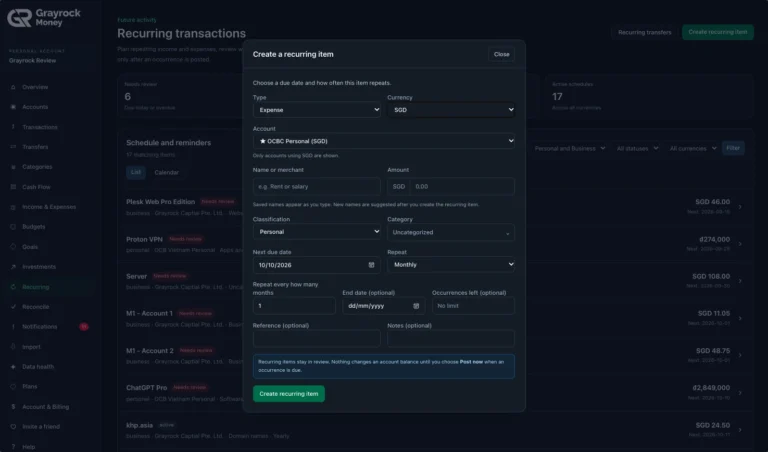The image size is (768, 452).
Task: Click the Income & Expenses sidebar icon
Action: (x=13, y=207)
